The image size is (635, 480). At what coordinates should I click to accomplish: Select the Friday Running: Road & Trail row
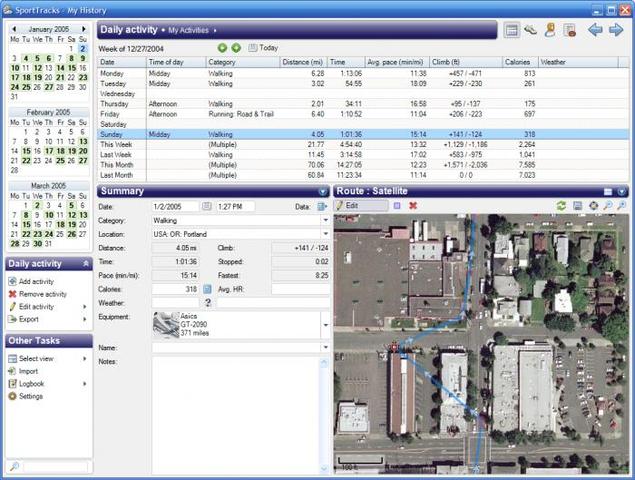coord(363,114)
